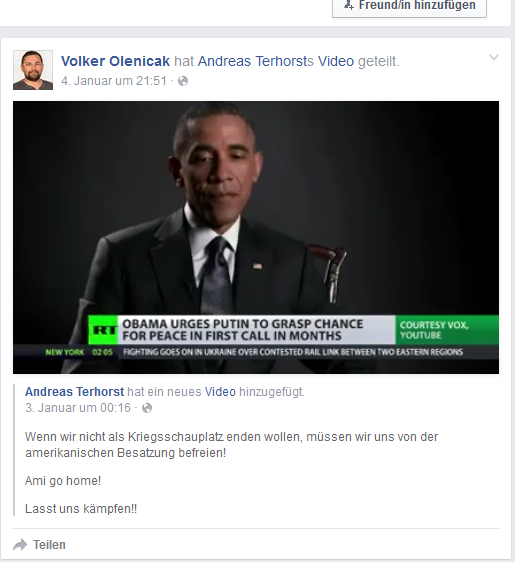
Task: Click the globe privacy icon beside 4. Januar
Action: pos(183,81)
